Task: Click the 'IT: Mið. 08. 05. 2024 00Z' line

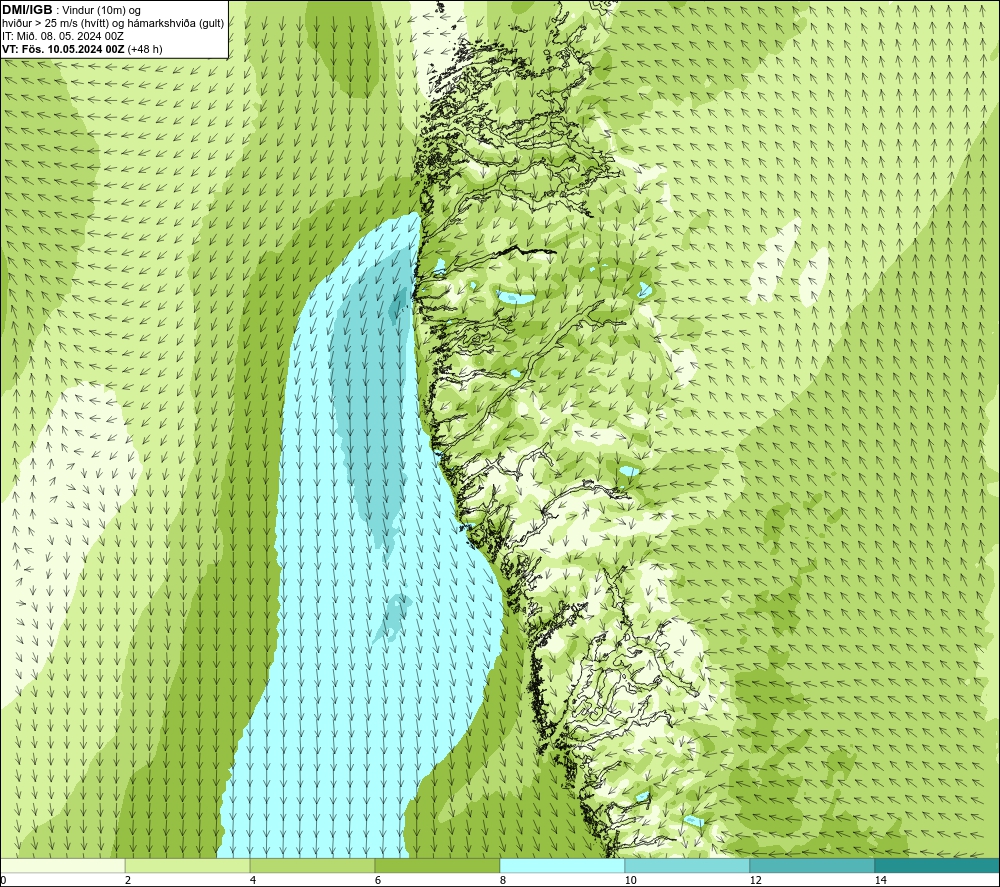Action: (x=62, y=36)
